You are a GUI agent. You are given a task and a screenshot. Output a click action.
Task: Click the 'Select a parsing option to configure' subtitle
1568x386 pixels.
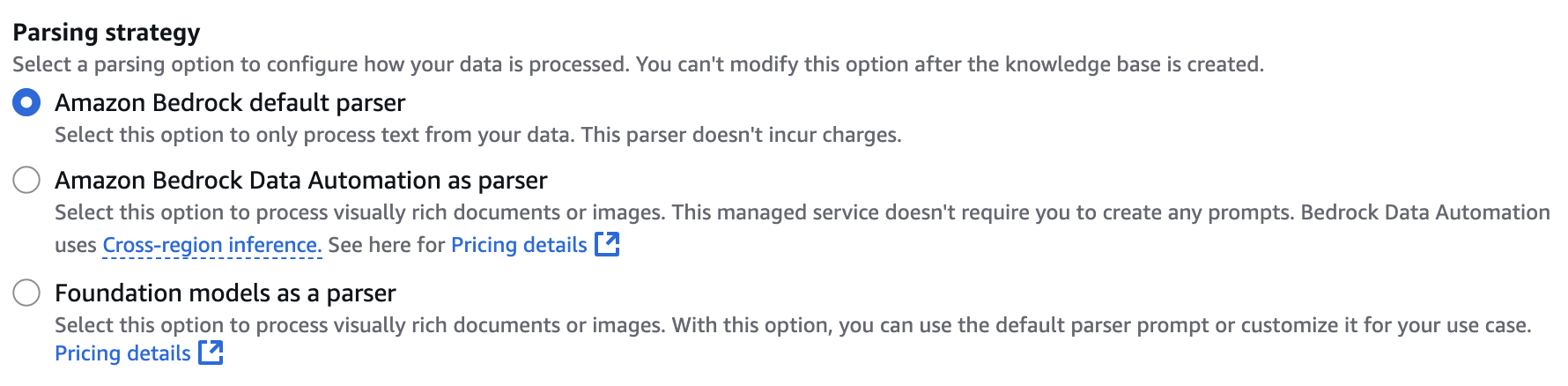(322, 64)
